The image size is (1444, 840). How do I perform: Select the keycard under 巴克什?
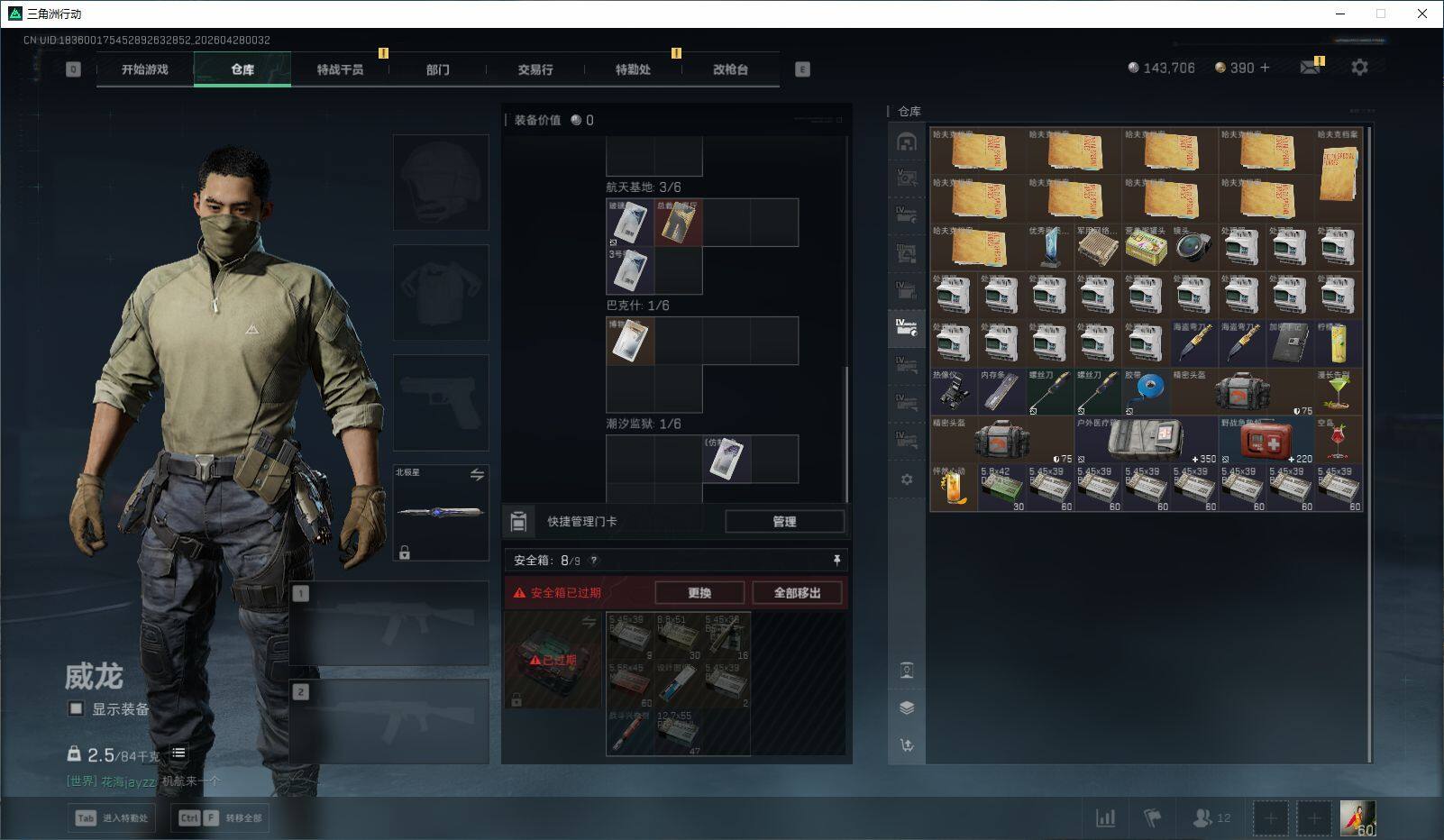pos(630,341)
